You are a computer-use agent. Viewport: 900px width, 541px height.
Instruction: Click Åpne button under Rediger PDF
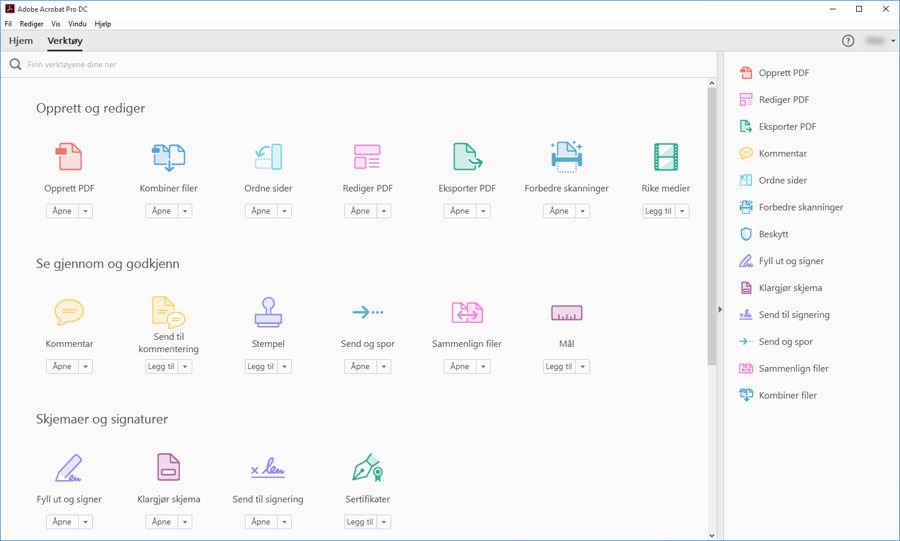point(360,211)
